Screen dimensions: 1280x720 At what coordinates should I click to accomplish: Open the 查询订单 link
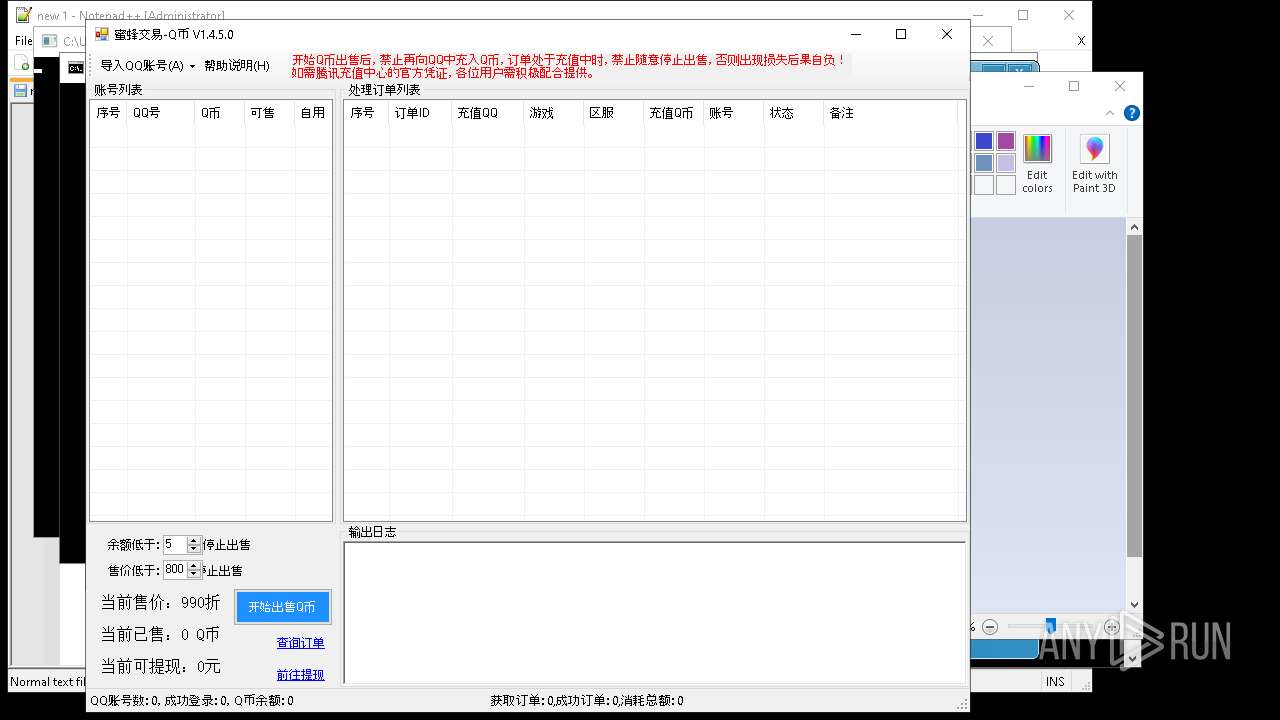coord(300,643)
